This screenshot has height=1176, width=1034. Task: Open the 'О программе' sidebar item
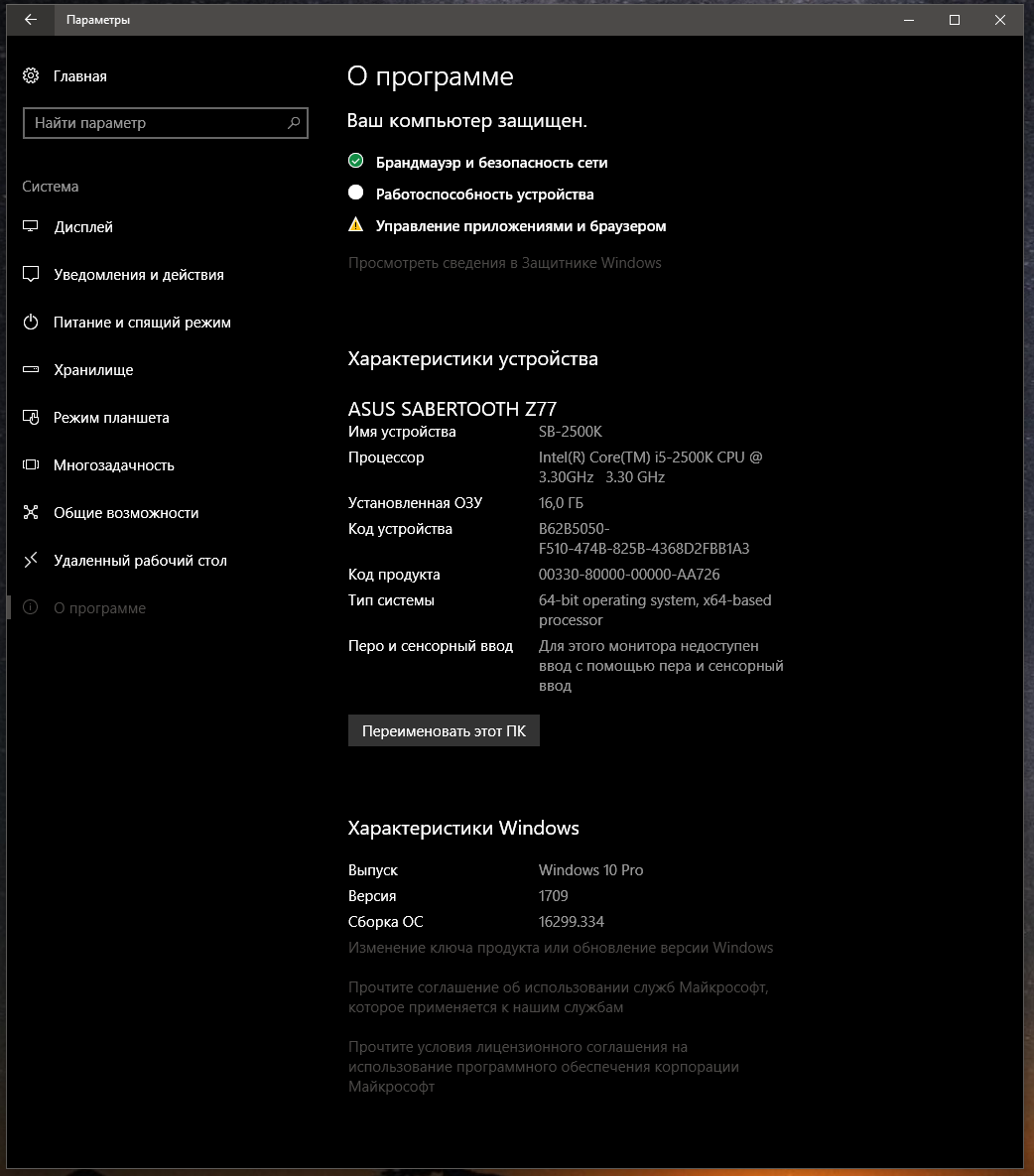pyautogui.click(x=99, y=608)
